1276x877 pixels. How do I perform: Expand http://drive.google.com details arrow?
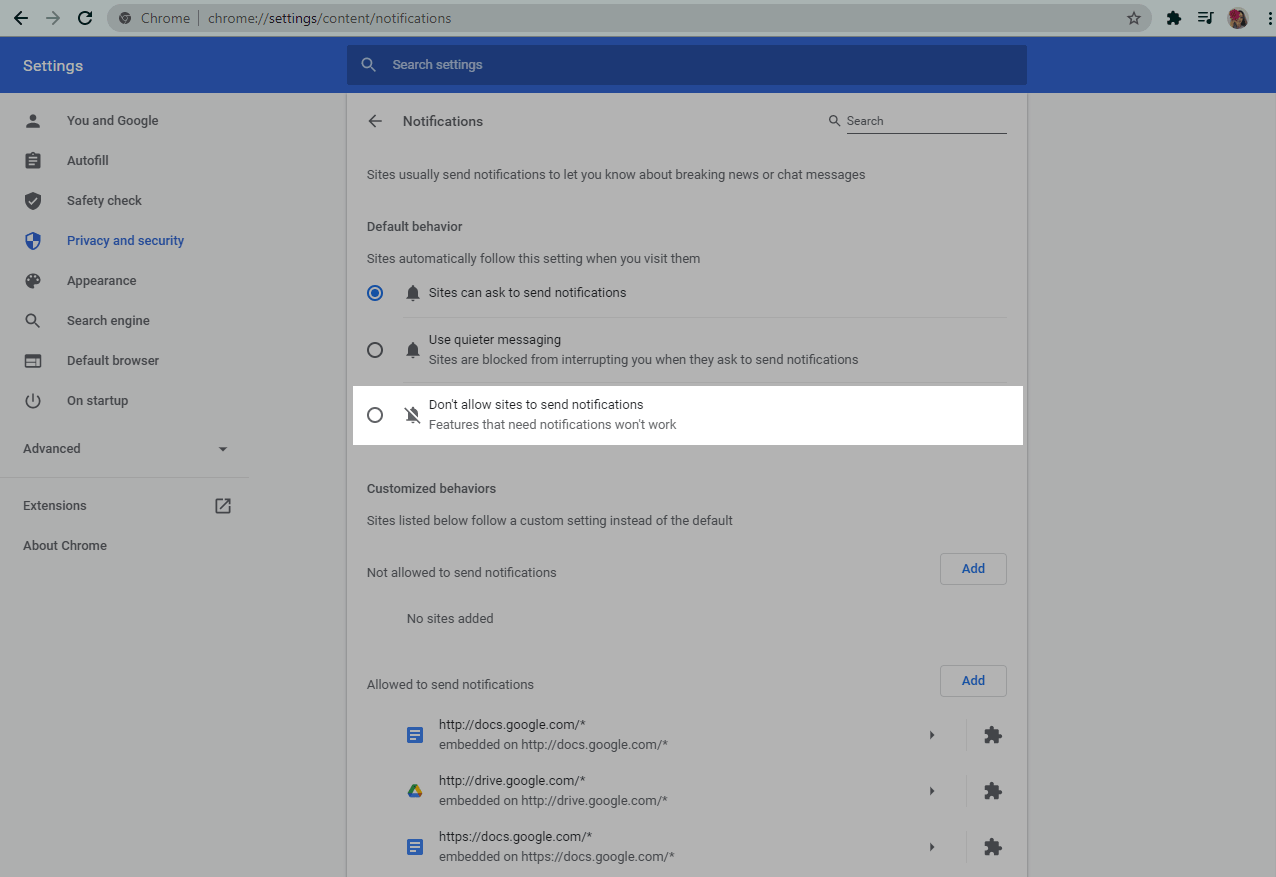932,791
